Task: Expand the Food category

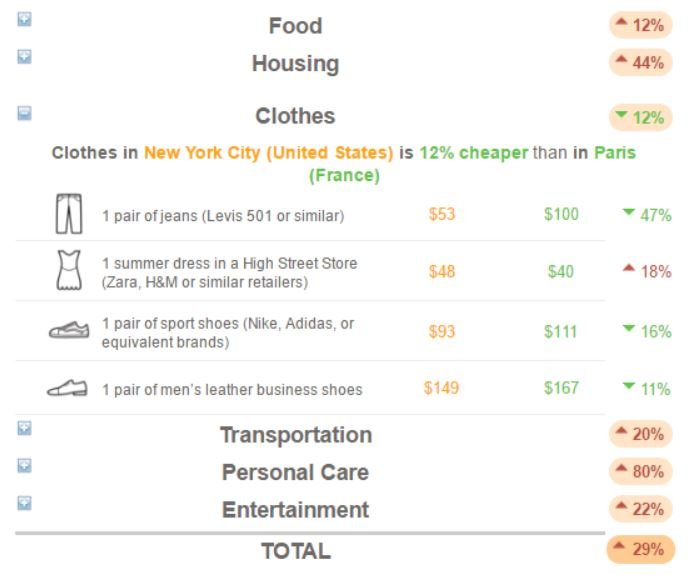Action: tap(24, 19)
